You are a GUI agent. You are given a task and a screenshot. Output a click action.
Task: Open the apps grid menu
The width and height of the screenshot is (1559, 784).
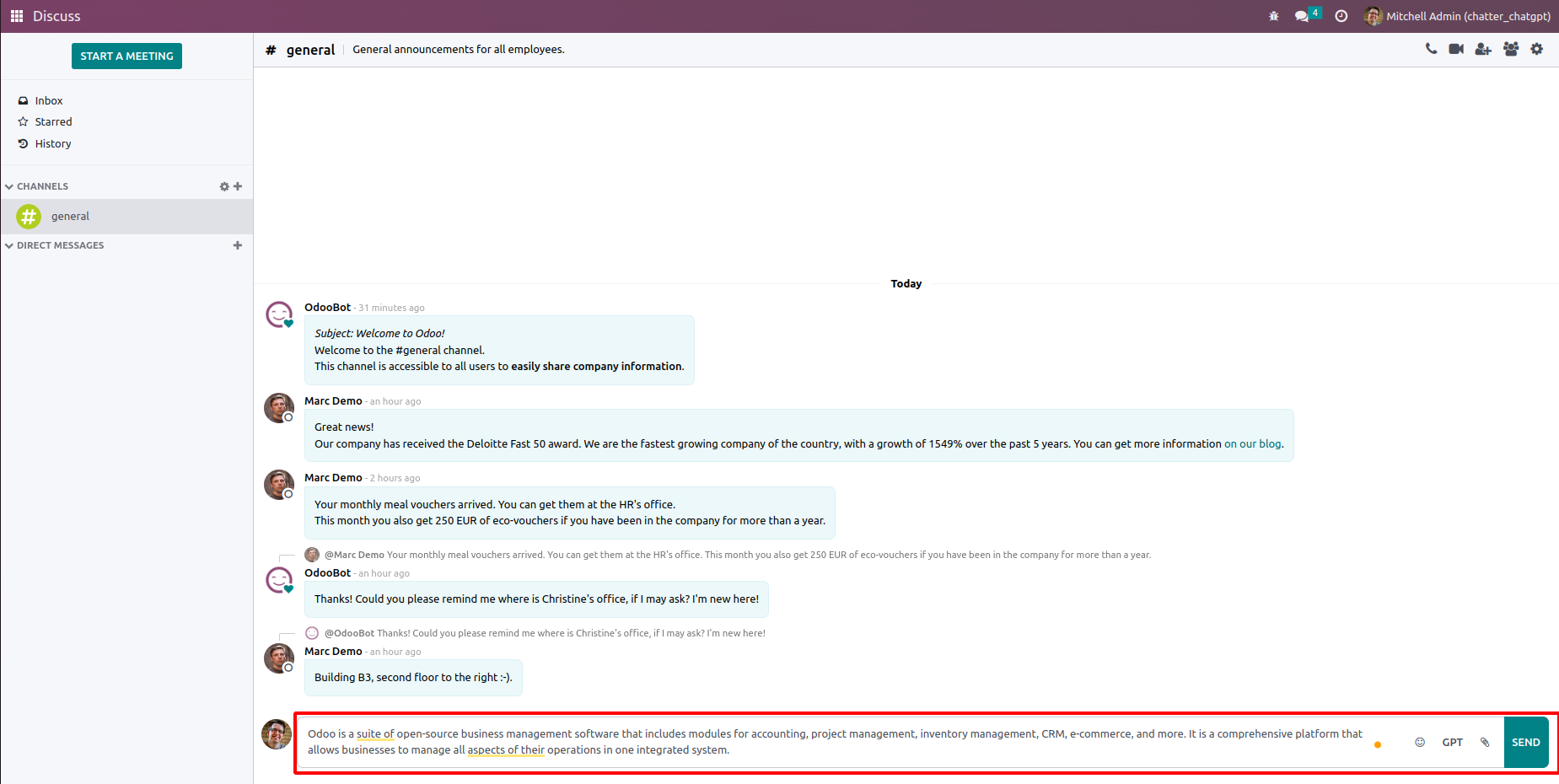(x=17, y=16)
